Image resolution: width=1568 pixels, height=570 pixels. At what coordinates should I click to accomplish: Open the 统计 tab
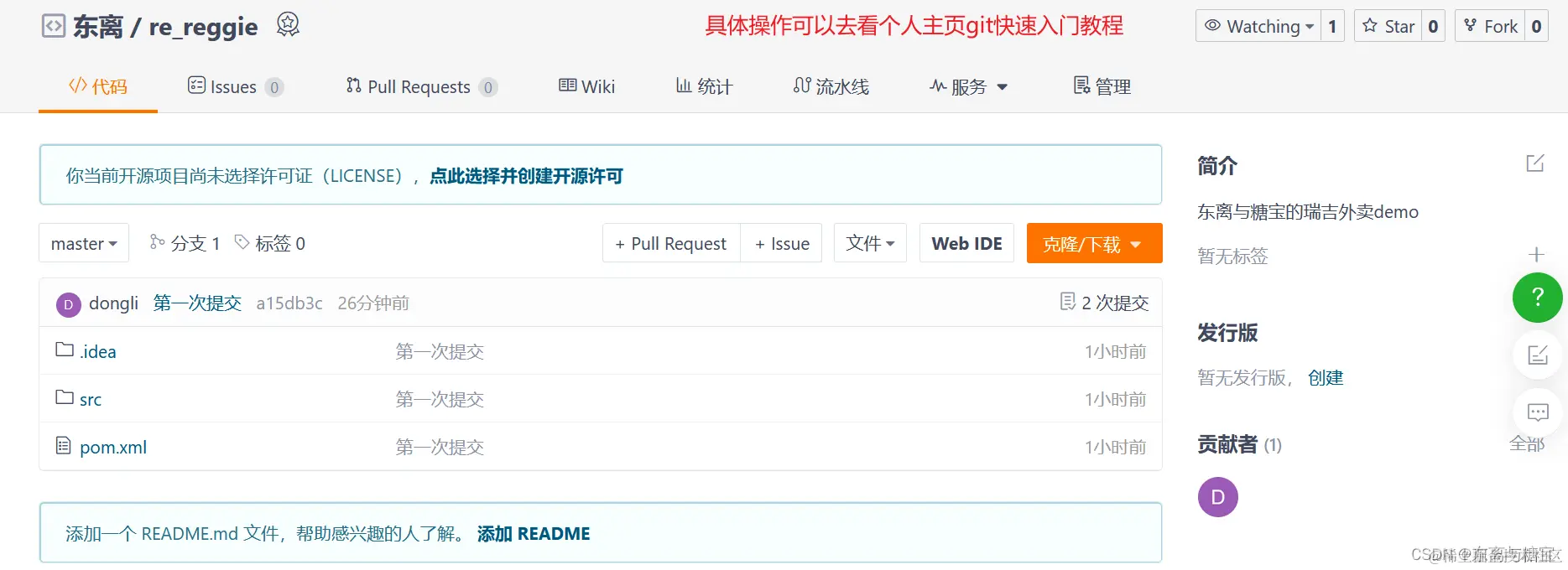point(704,86)
